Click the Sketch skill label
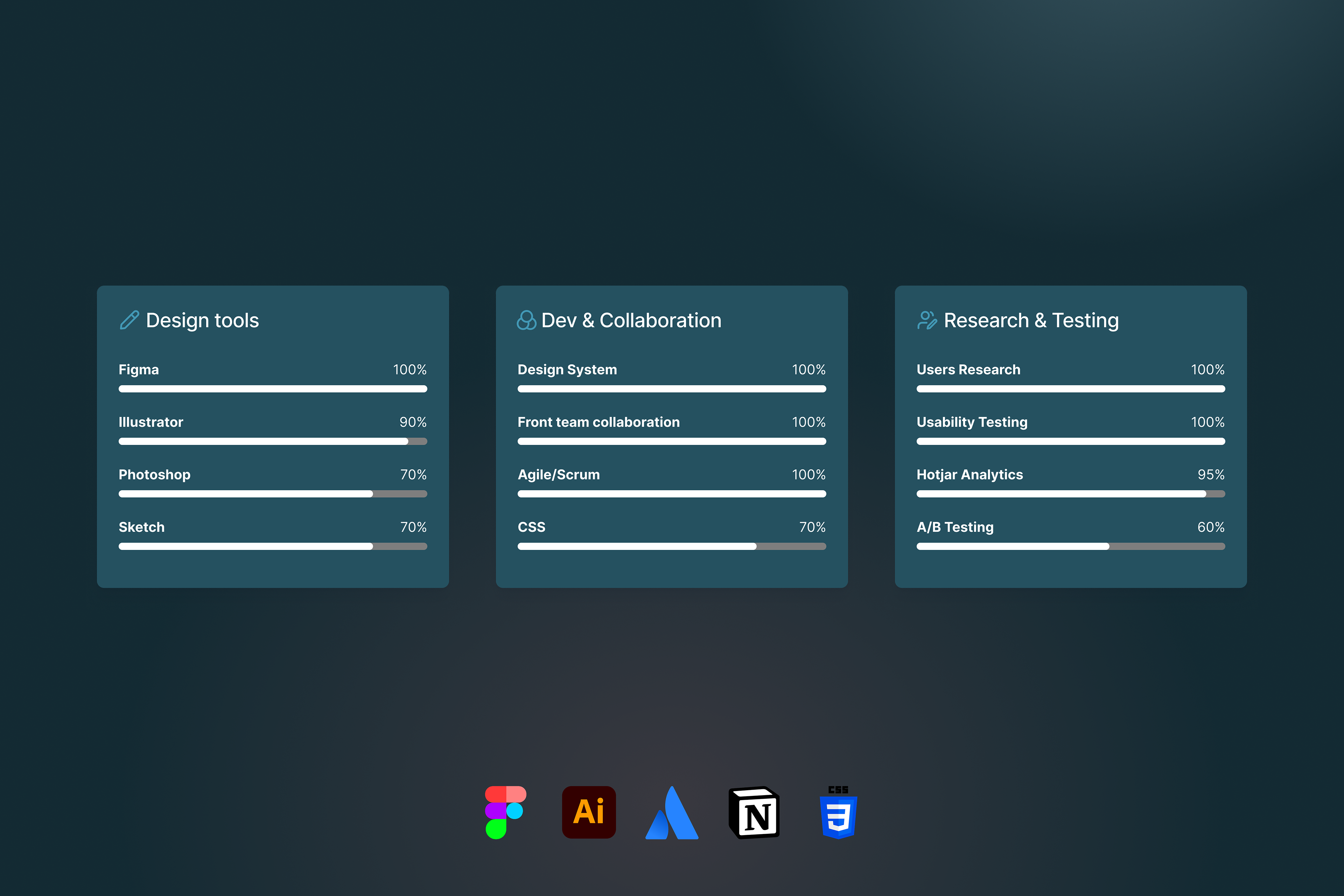The width and height of the screenshot is (1344, 896). 141,527
